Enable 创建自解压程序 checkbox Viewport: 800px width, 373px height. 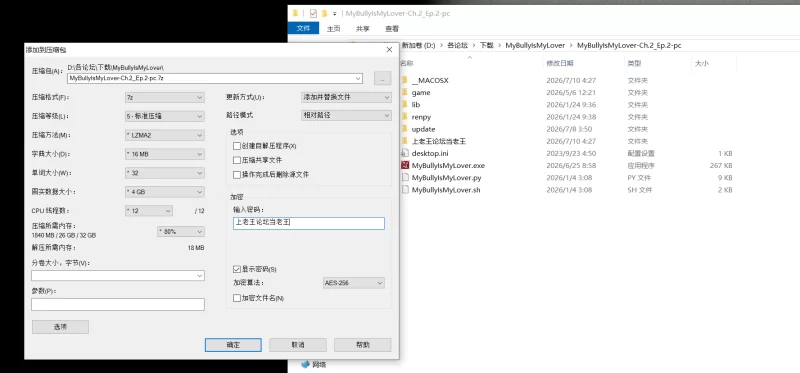[x=237, y=146]
